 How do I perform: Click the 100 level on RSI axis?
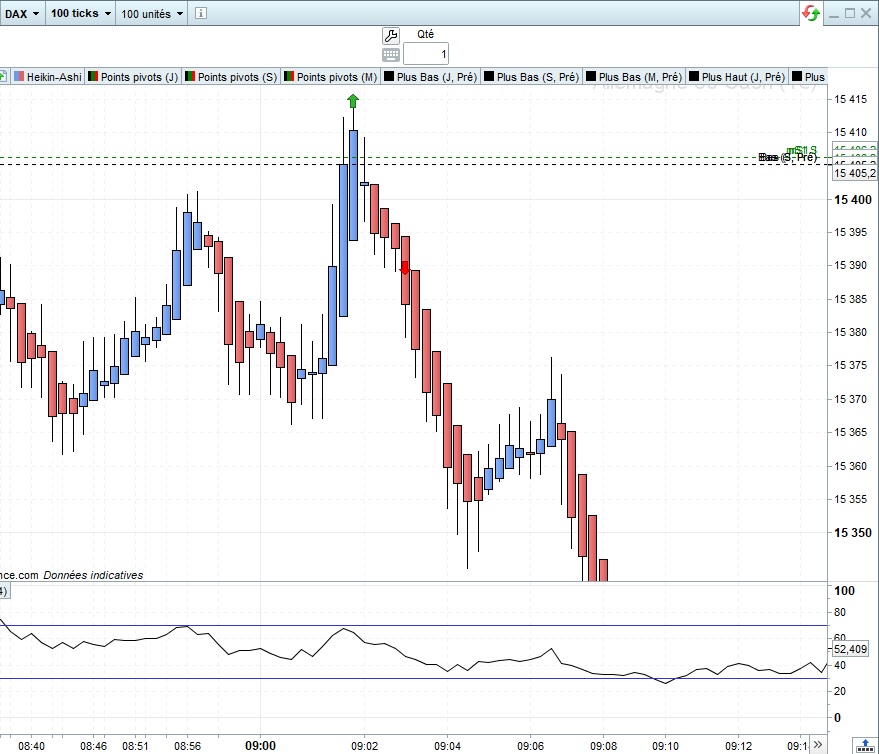pos(844,590)
